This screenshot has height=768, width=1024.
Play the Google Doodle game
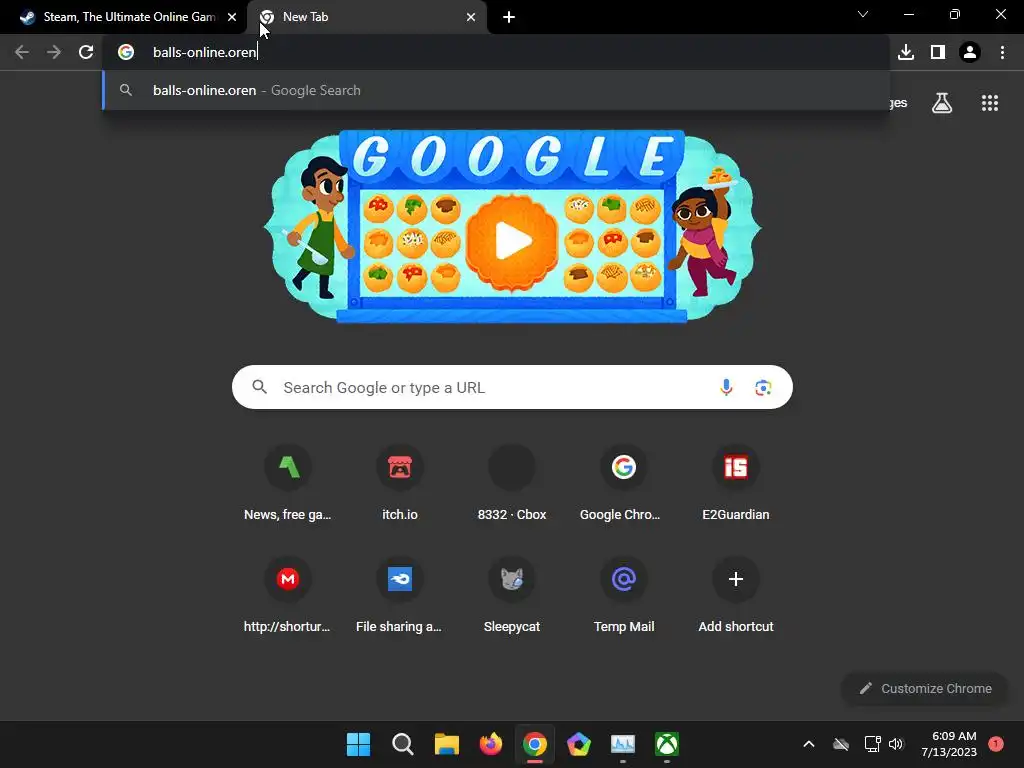coord(513,241)
